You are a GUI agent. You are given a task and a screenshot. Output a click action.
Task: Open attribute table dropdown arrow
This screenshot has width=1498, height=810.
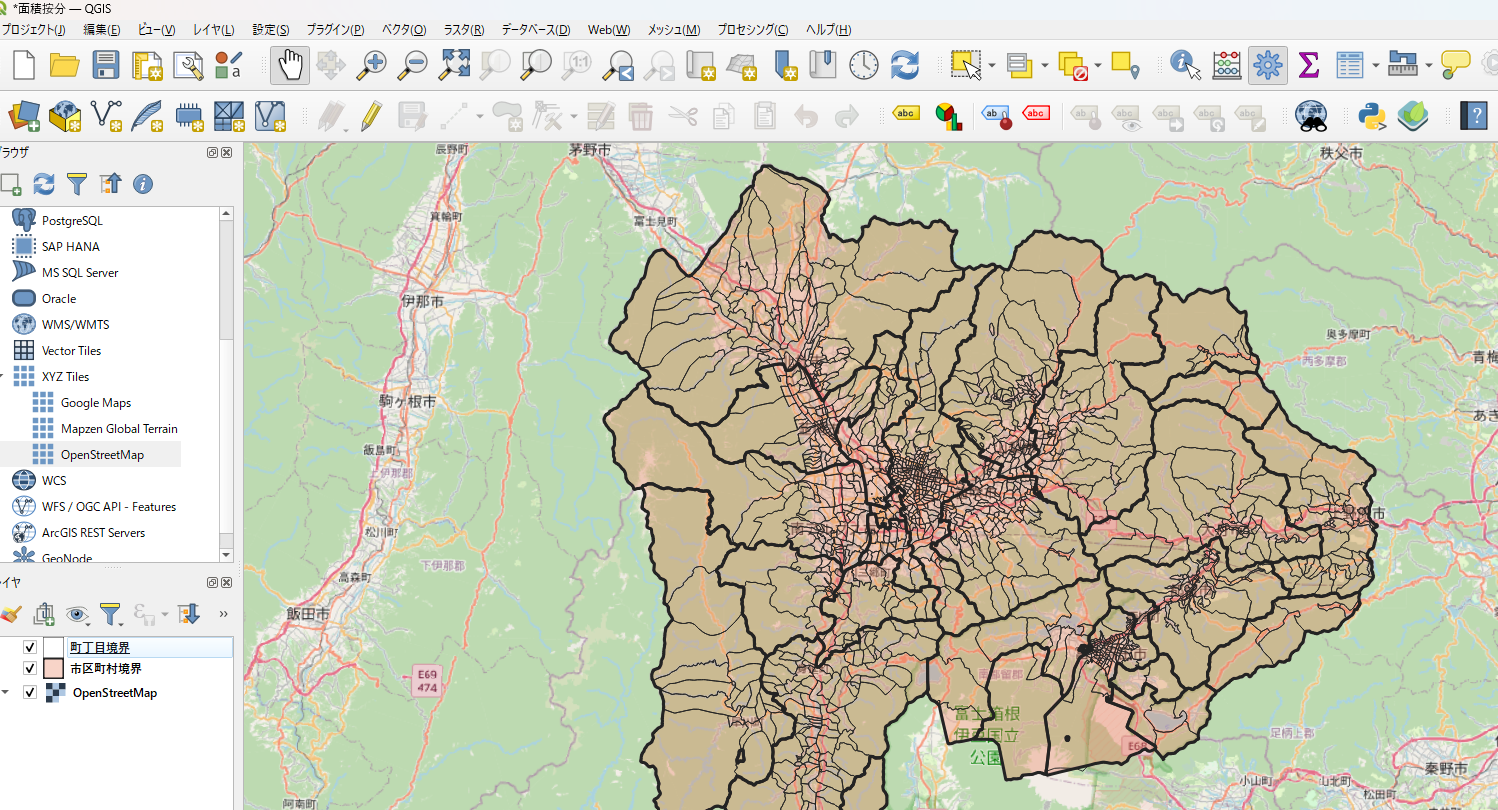coord(1376,66)
